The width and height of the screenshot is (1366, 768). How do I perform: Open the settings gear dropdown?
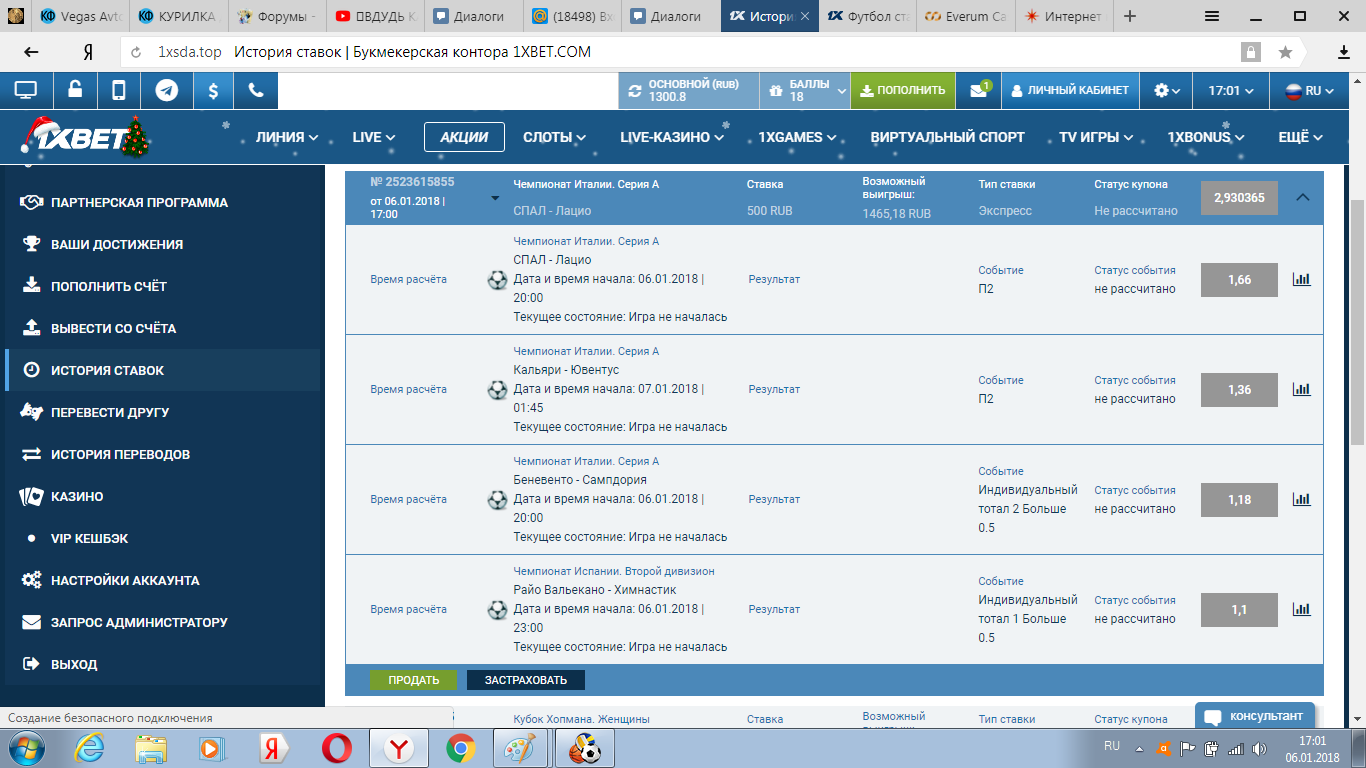click(x=1166, y=90)
